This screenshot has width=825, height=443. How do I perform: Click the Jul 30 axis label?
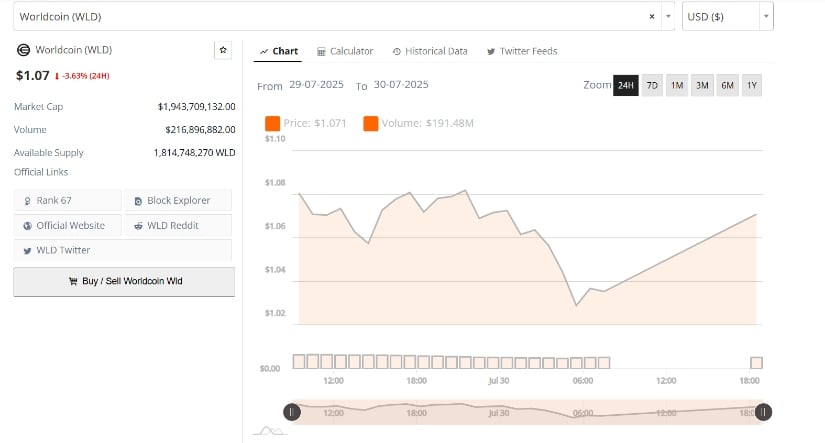(x=499, y=380)
